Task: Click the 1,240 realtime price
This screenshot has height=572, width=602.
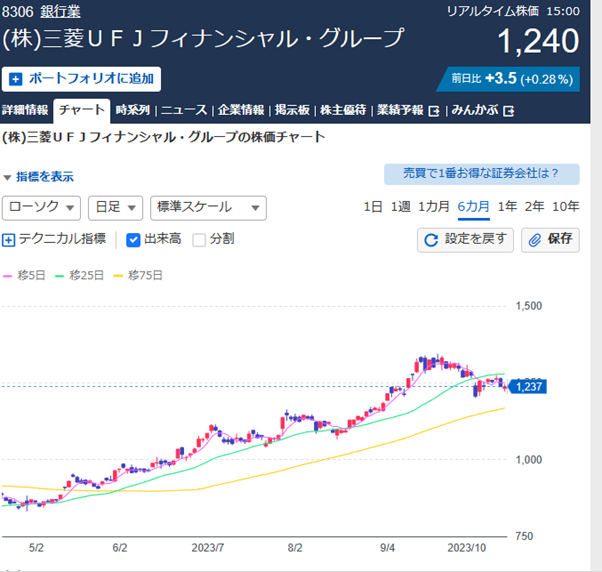Action: tap(538, 41)
